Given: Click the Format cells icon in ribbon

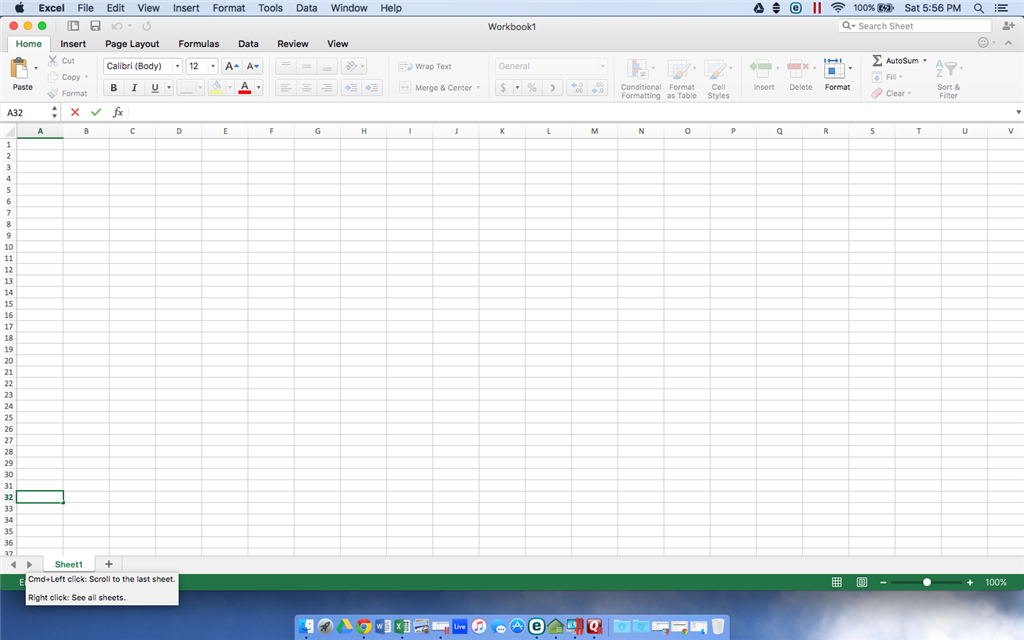Looking at the screenshot, I should coord(834,68).
